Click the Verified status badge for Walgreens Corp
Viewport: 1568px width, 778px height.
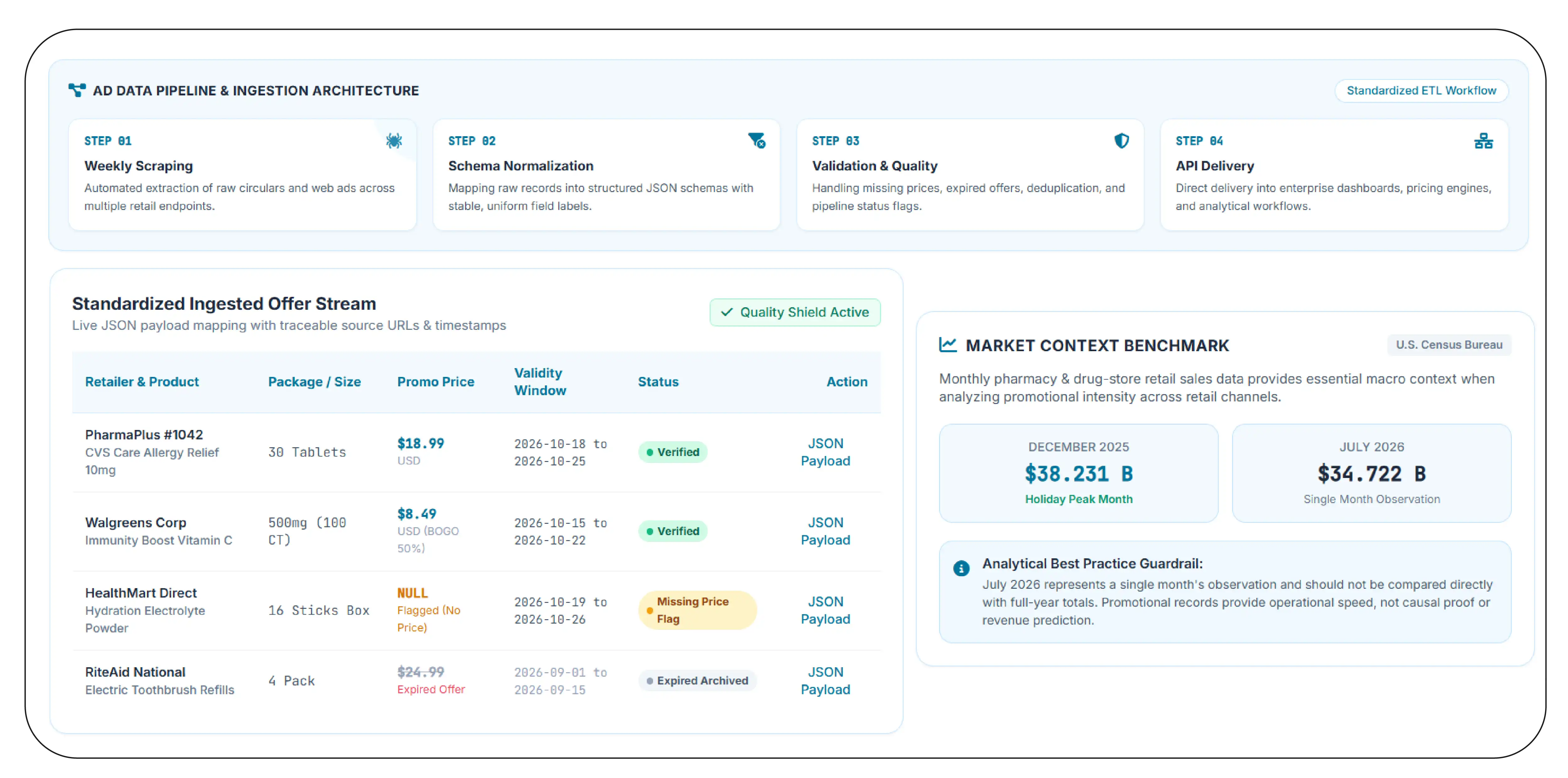(x=673, y=531)
